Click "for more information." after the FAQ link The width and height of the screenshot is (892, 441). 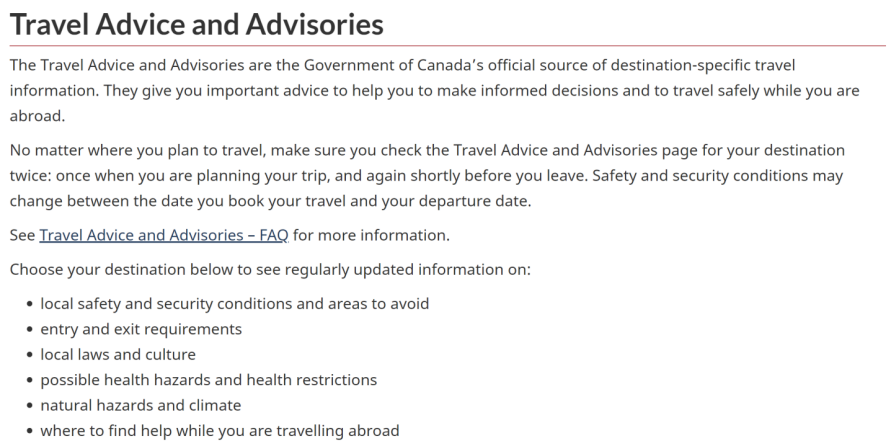click(371, 235)
